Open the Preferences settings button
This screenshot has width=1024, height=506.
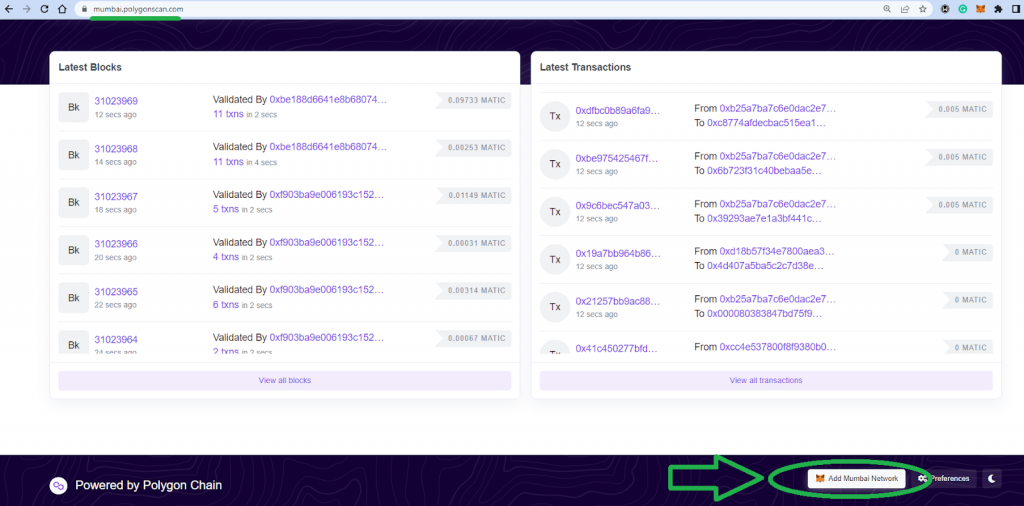944,479
